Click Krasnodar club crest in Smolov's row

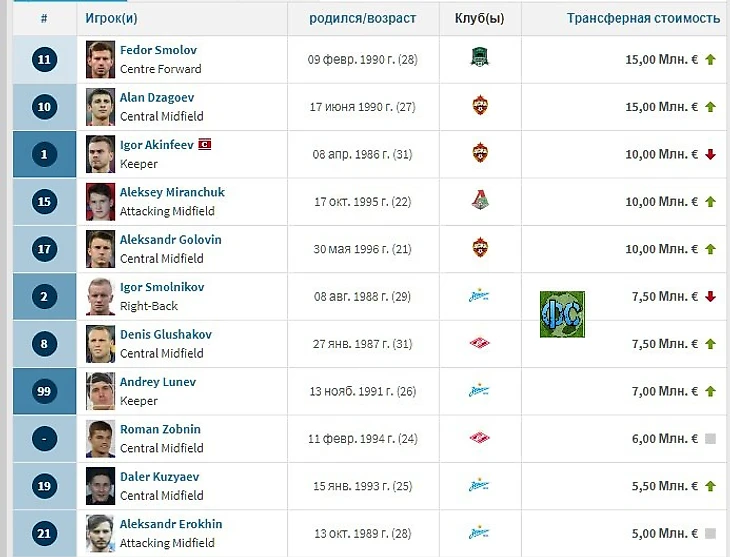coord(480,59)
